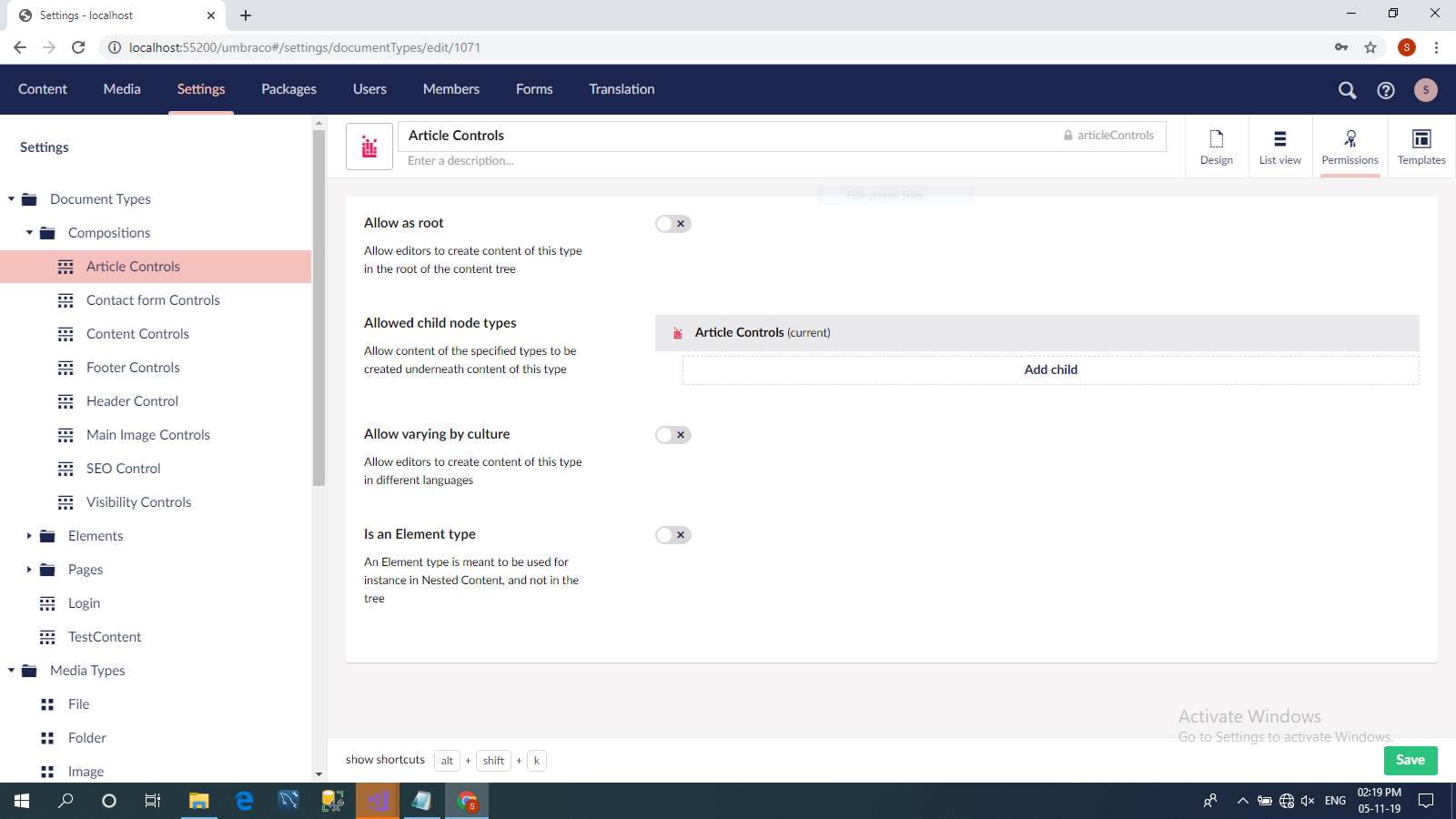This screenshot has height=819, width=1456.
Task: Toggle Allow varying by culture switch
Action: coord(673,435)
